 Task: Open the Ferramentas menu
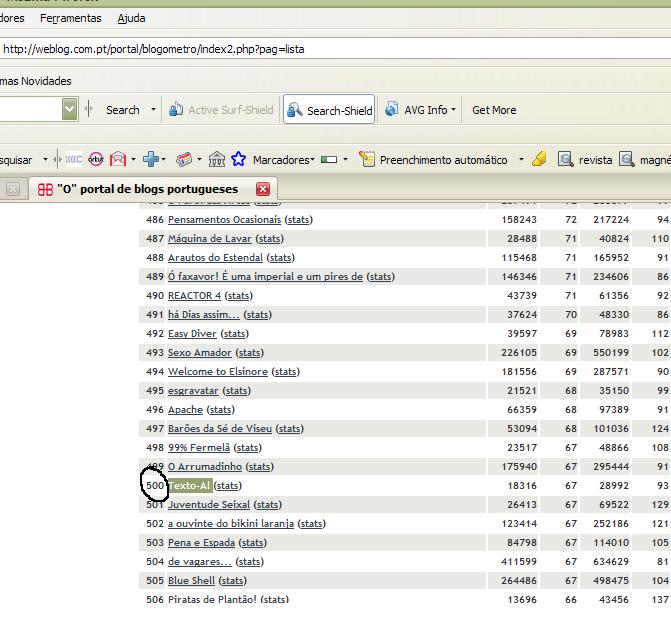[71, 18]
